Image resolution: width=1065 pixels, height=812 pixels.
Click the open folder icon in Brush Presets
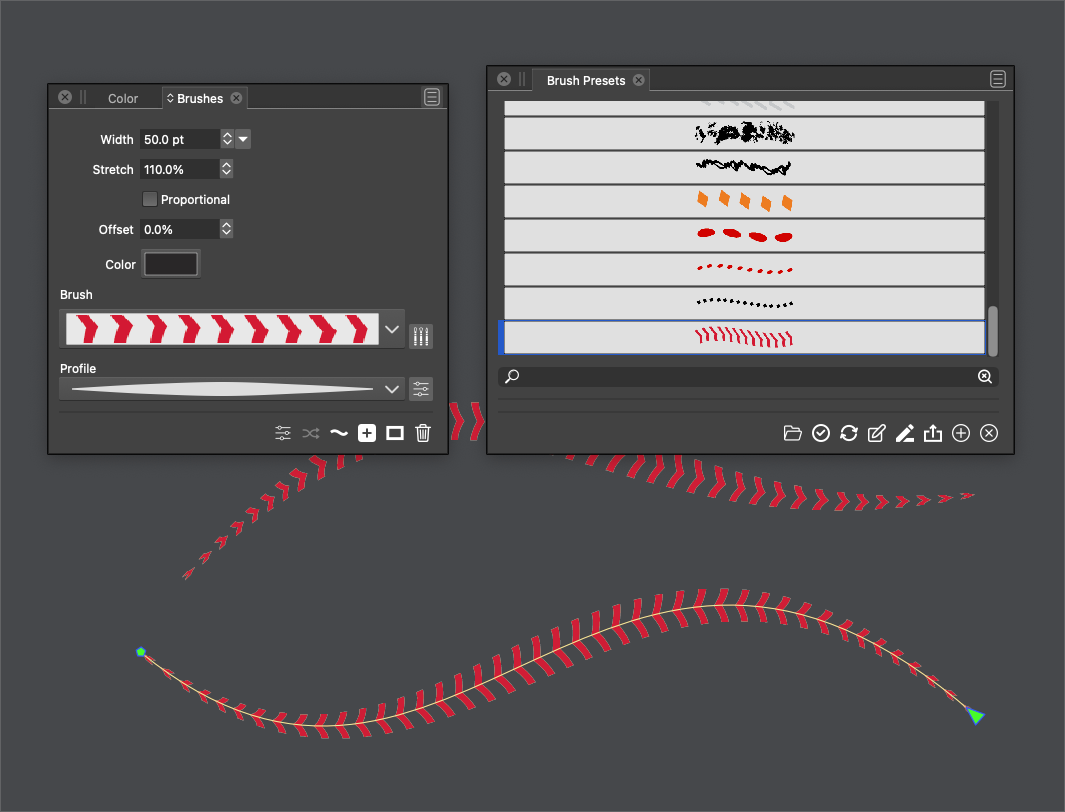pyautogui.click(x=793, y=433)
